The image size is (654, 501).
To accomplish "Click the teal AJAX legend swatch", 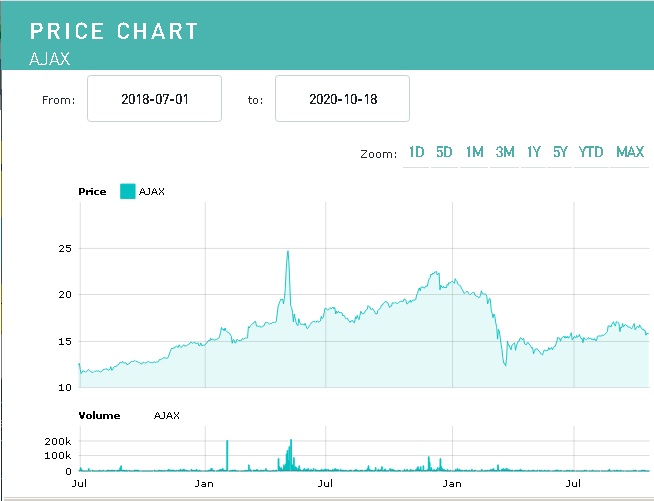I will [x=127, y=191].
